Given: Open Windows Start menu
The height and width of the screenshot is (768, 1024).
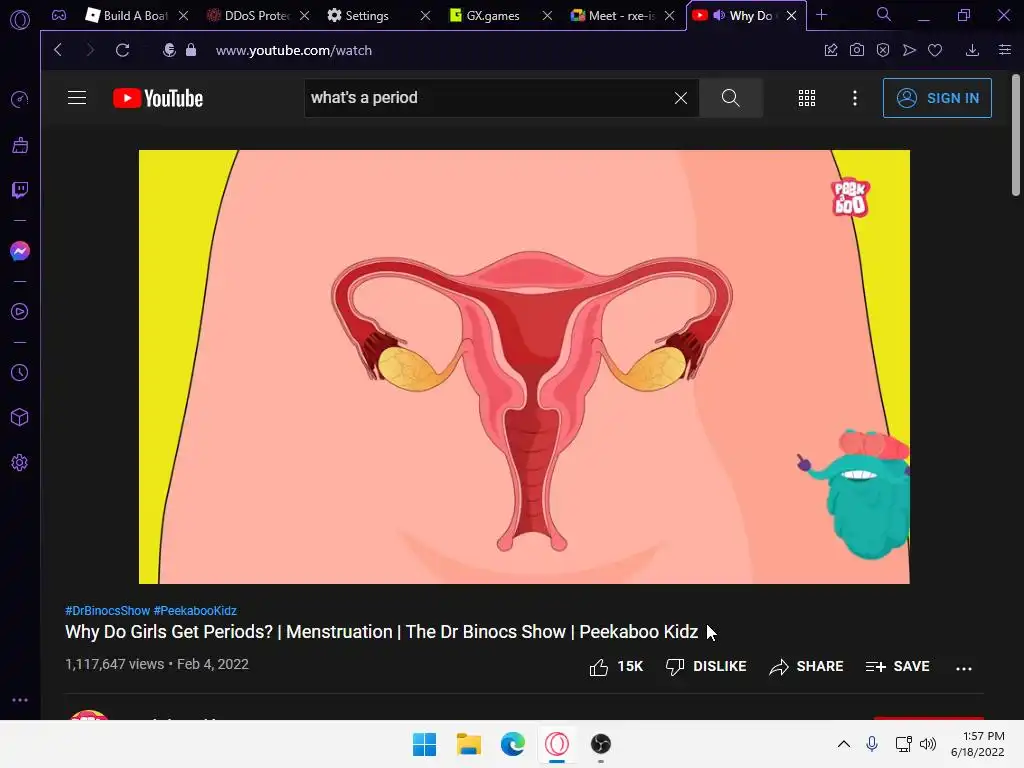Looking at the screenshot, I should pos(424,744).
